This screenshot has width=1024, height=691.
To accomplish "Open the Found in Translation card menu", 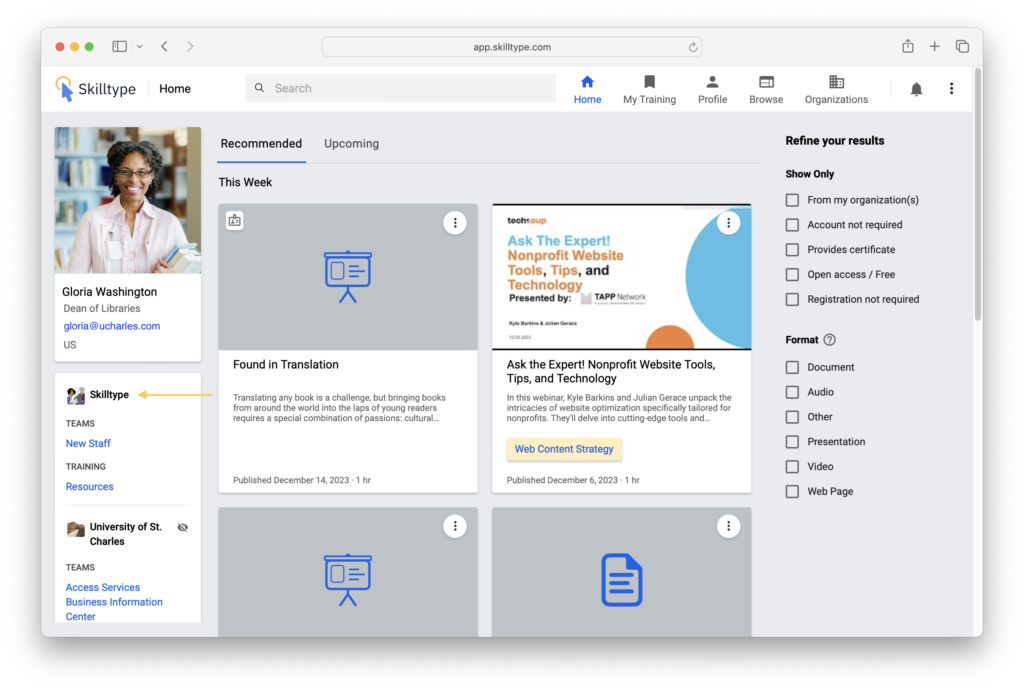I will pos(455,223).
